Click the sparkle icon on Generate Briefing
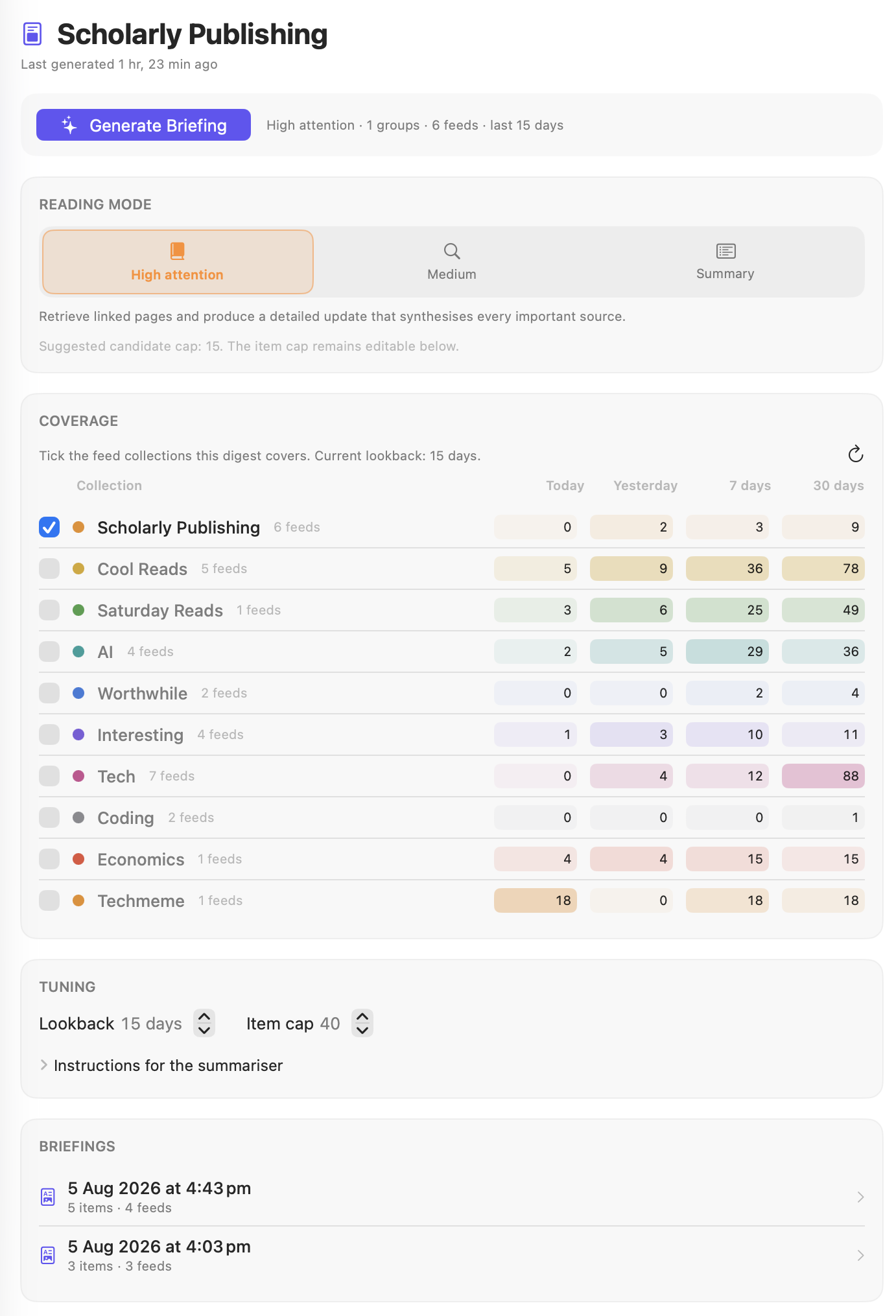The height and width of the screenshot is (1316, 896). tap(69, 125)
